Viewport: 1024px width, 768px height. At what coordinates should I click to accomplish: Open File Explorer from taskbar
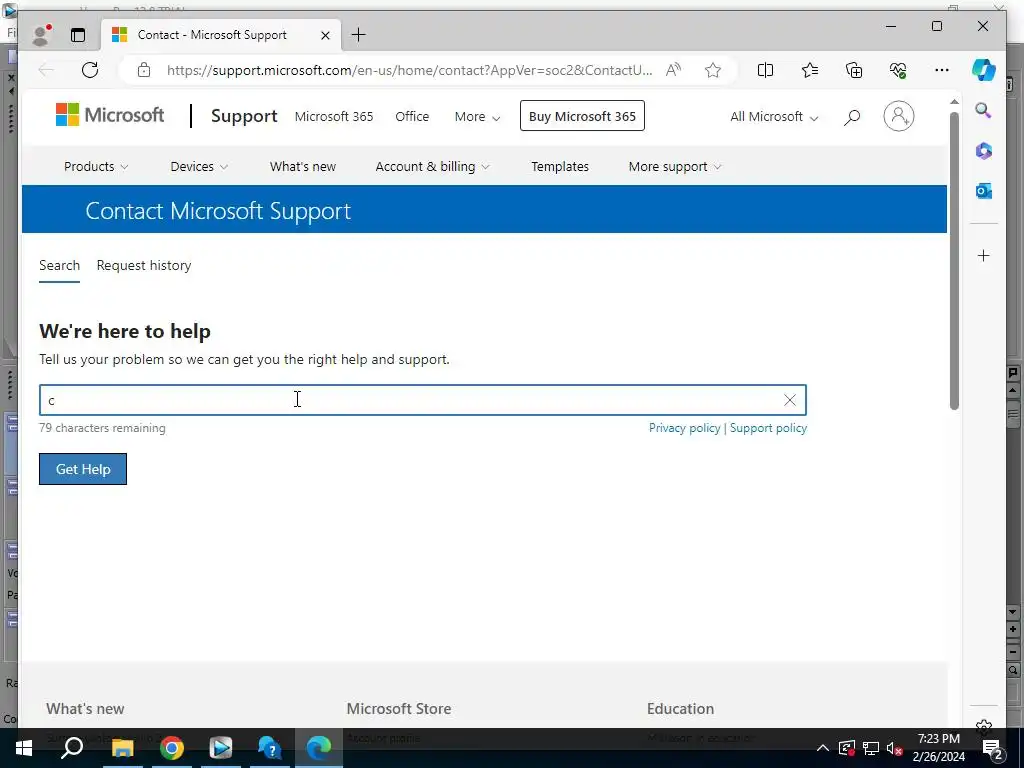pyautogui.click(x=122, y=748)
